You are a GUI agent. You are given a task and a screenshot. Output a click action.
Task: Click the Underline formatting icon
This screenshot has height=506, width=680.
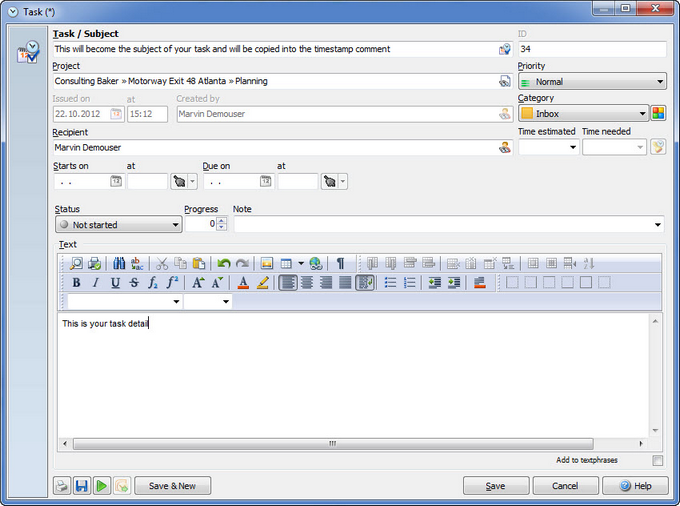(115, 283)
